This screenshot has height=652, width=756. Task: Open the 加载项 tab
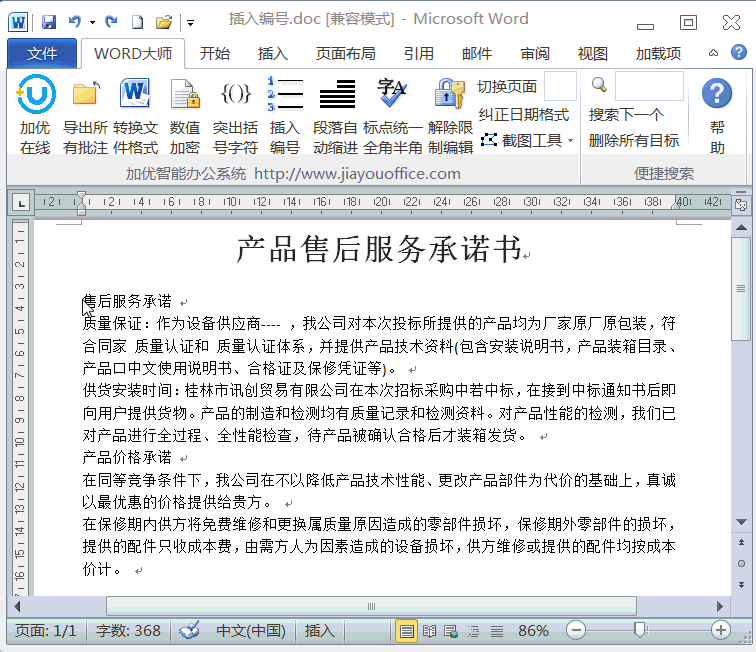click(658, 53)
